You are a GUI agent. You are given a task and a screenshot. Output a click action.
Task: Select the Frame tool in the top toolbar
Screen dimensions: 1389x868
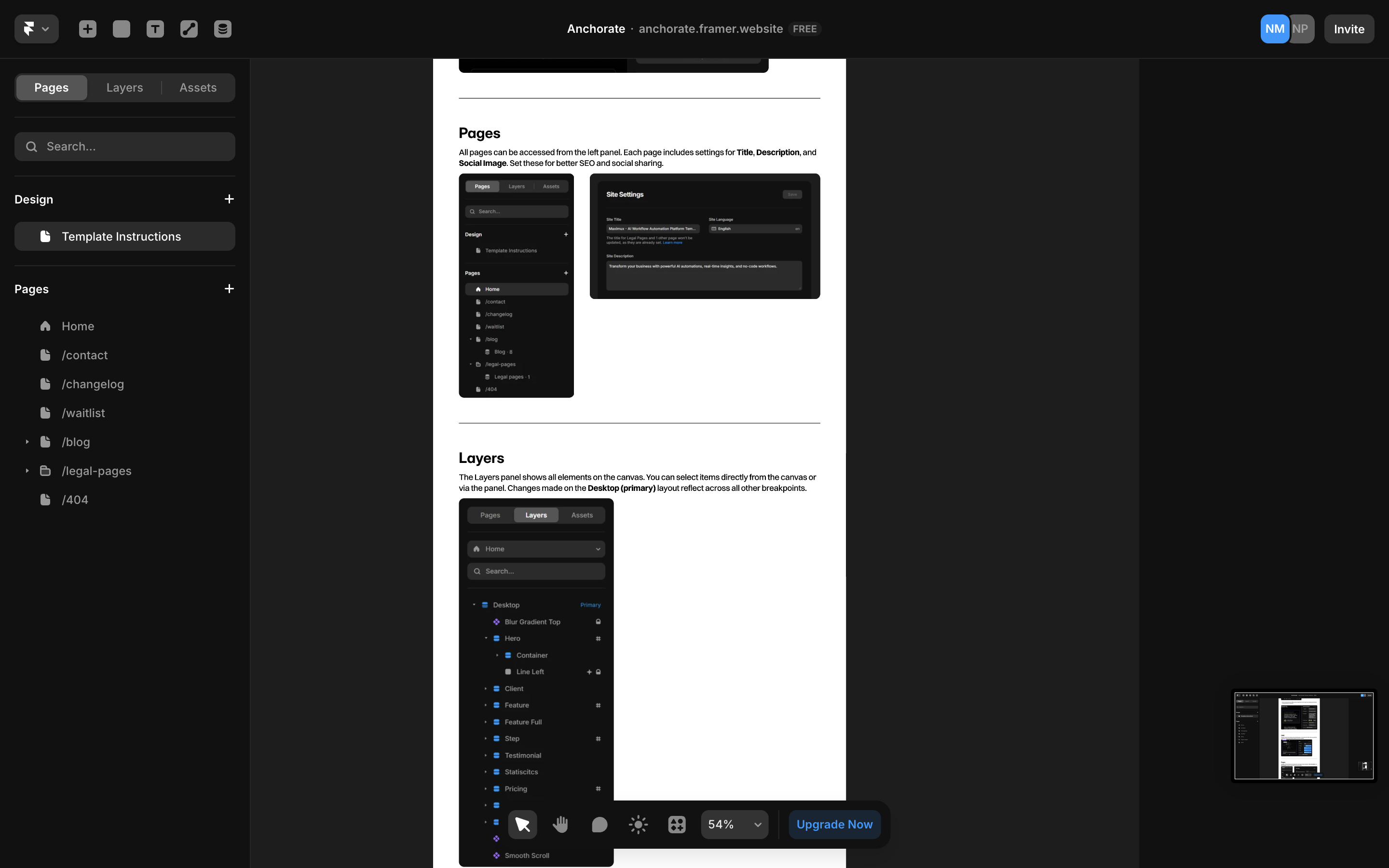121,29
